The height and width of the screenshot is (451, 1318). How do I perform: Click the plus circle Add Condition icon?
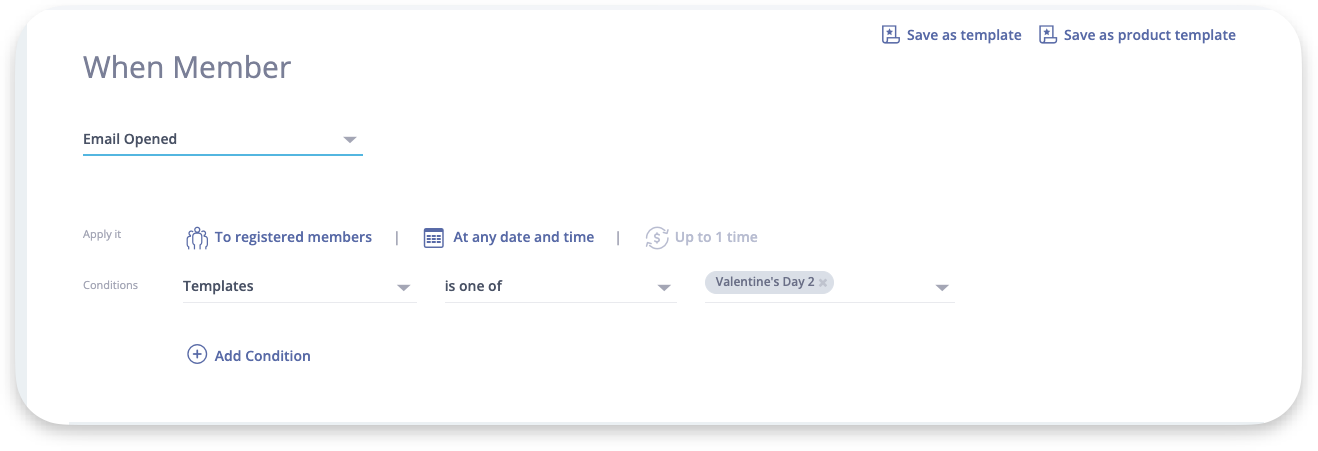(197, 355)
